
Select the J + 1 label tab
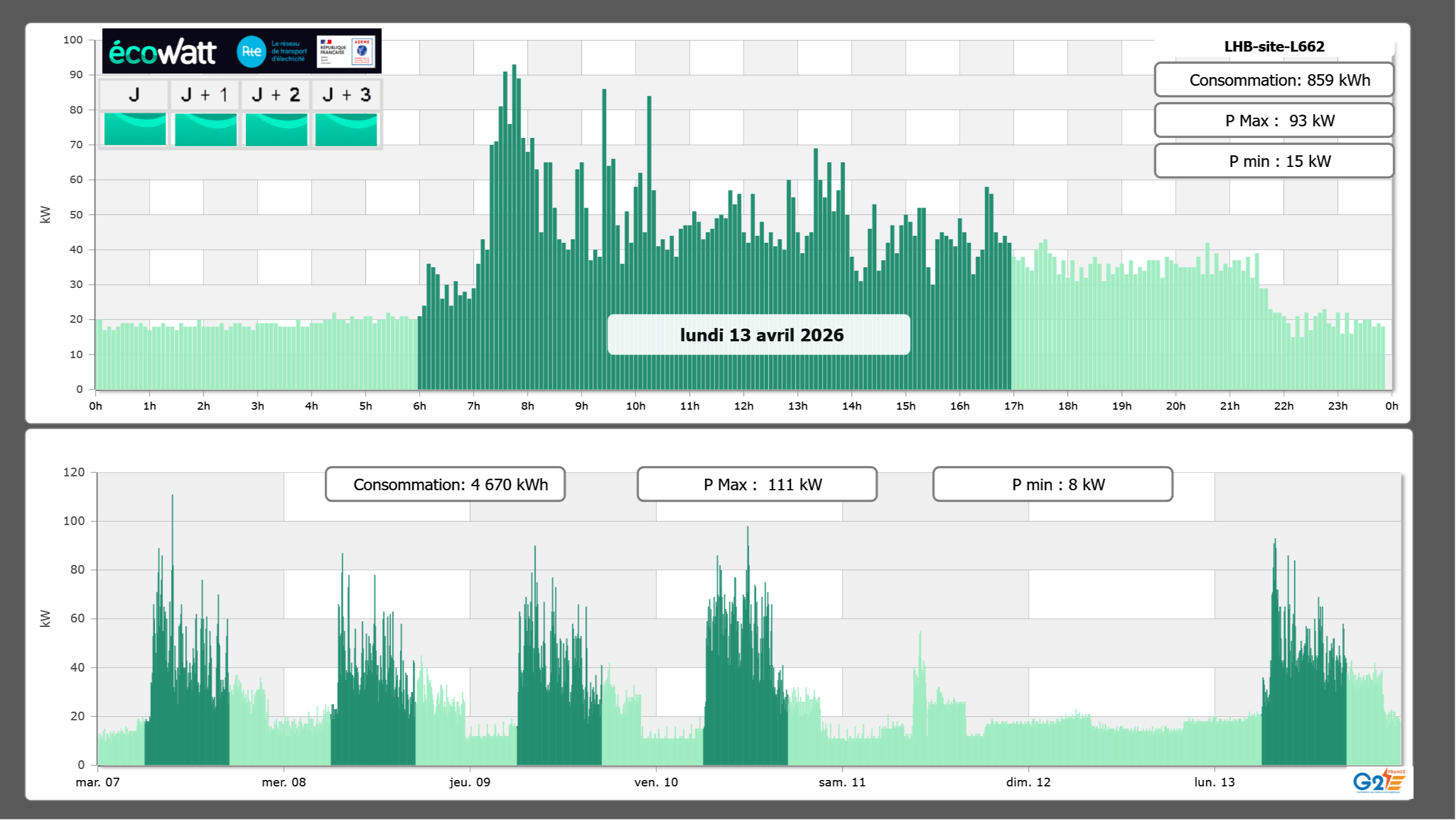[x=205, y=94]
